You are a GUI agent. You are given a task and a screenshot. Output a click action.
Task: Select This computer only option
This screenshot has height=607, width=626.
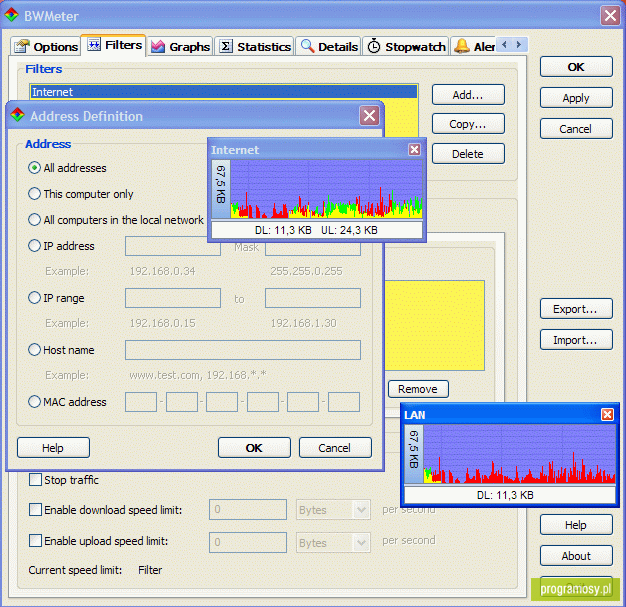pos(34,194)
